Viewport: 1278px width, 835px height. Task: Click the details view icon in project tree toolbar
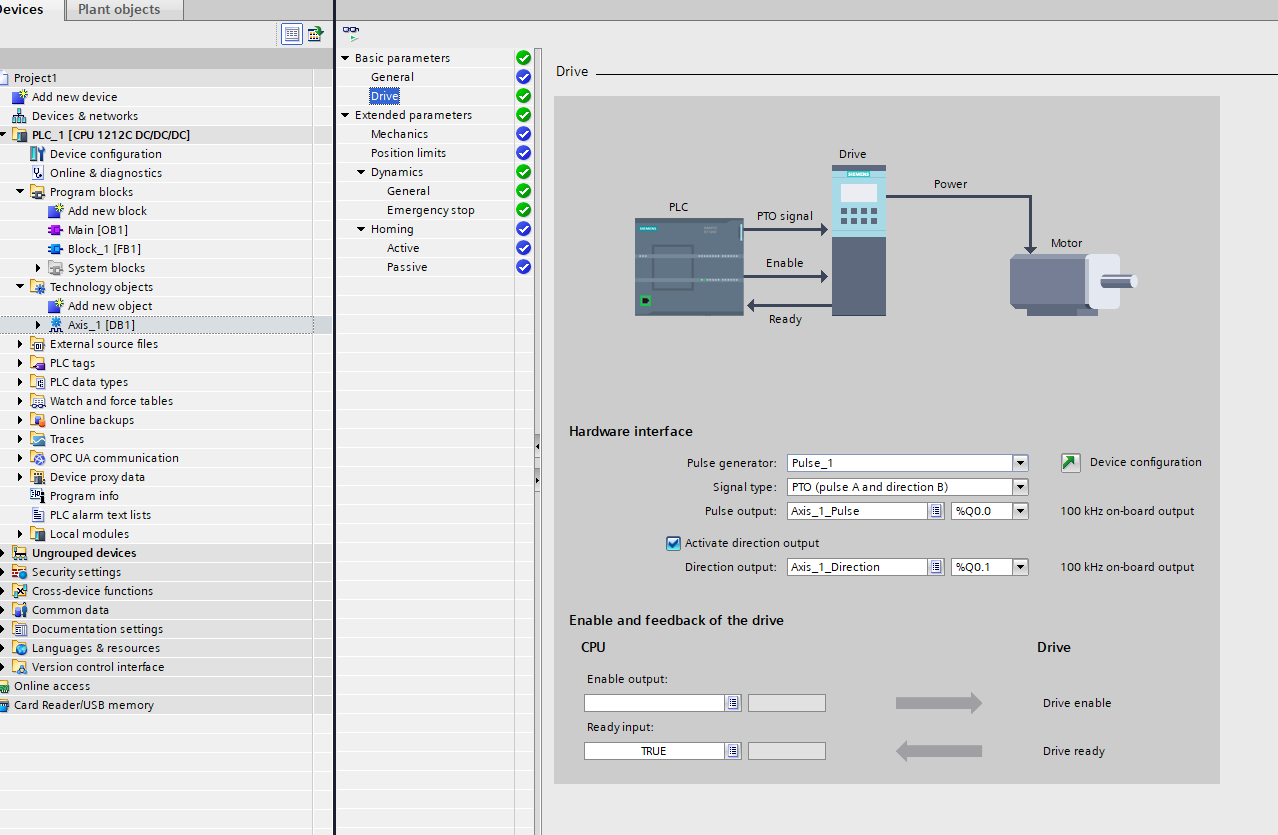292,34
